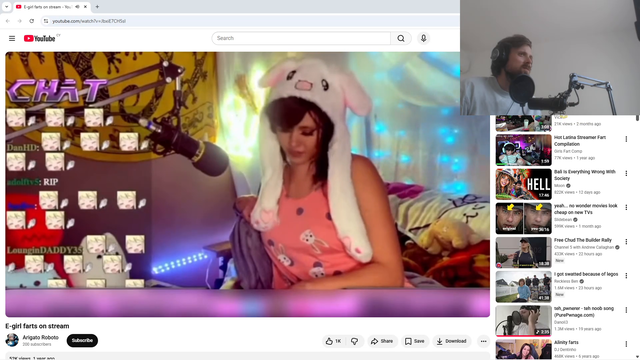
Task: Open options for Bali Is Everything Wrong video
Action: pos(626,174)
